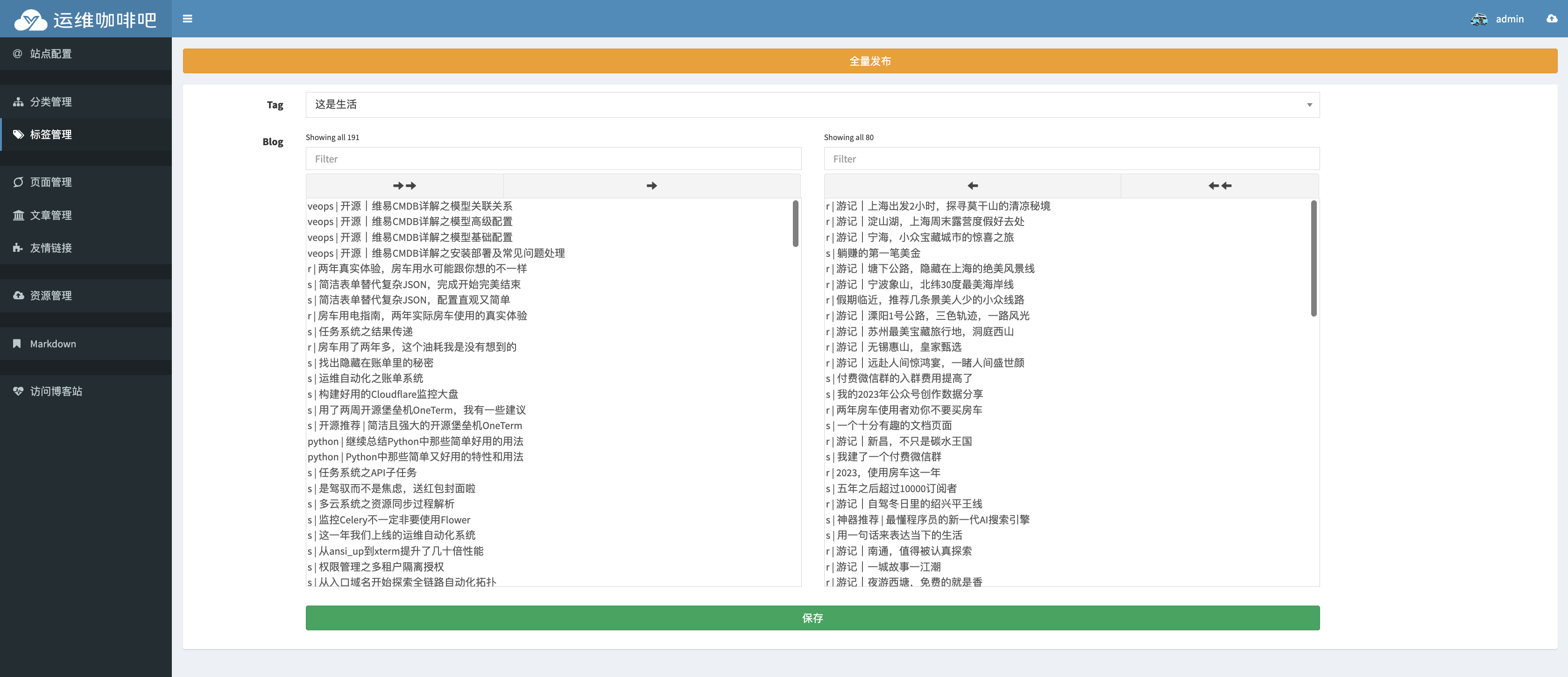
Task: Open the Markdown sidebar entry
Action: coord(53,344)
